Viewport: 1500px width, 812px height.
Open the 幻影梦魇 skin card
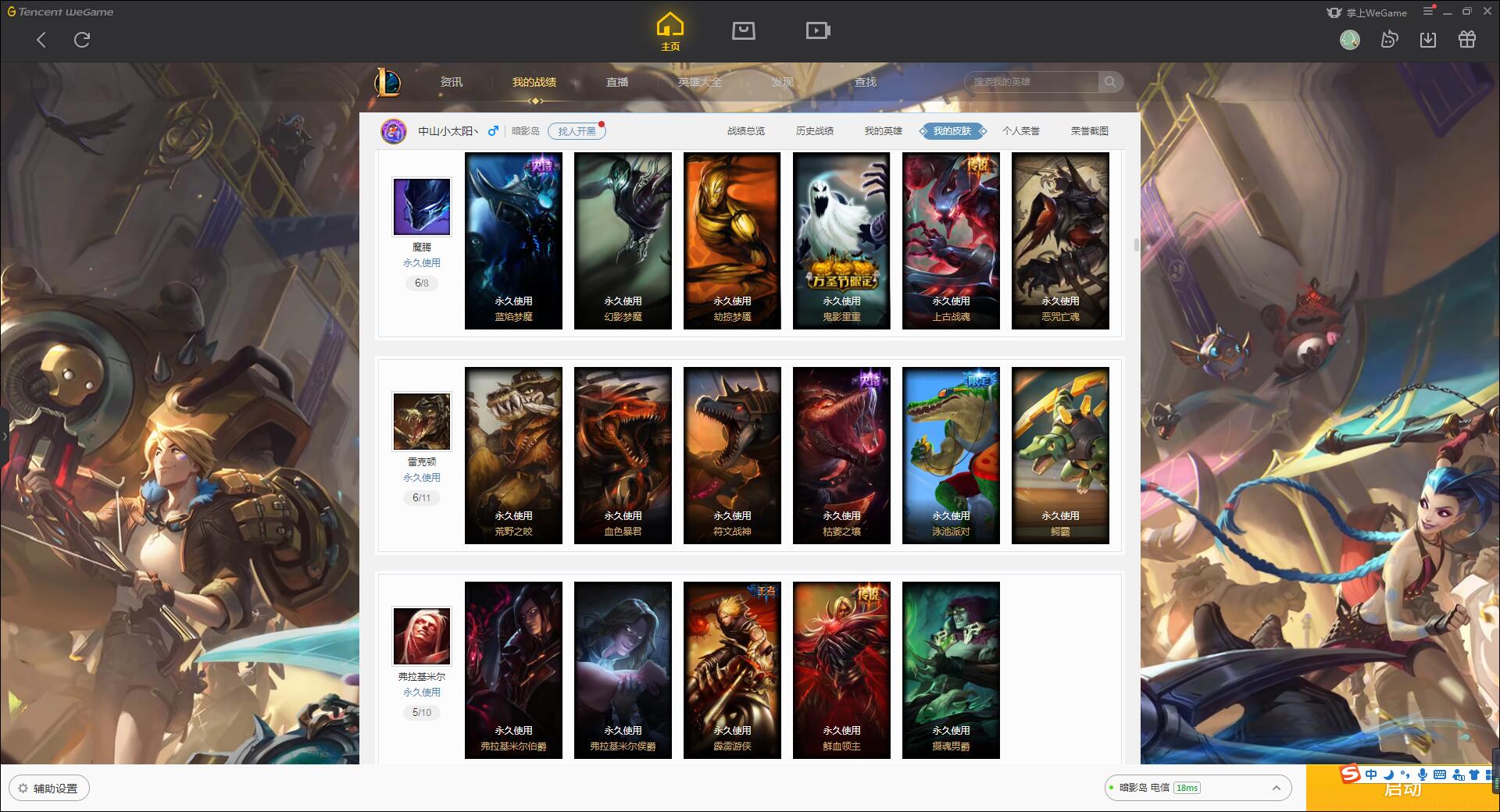(x=623, y=240)
